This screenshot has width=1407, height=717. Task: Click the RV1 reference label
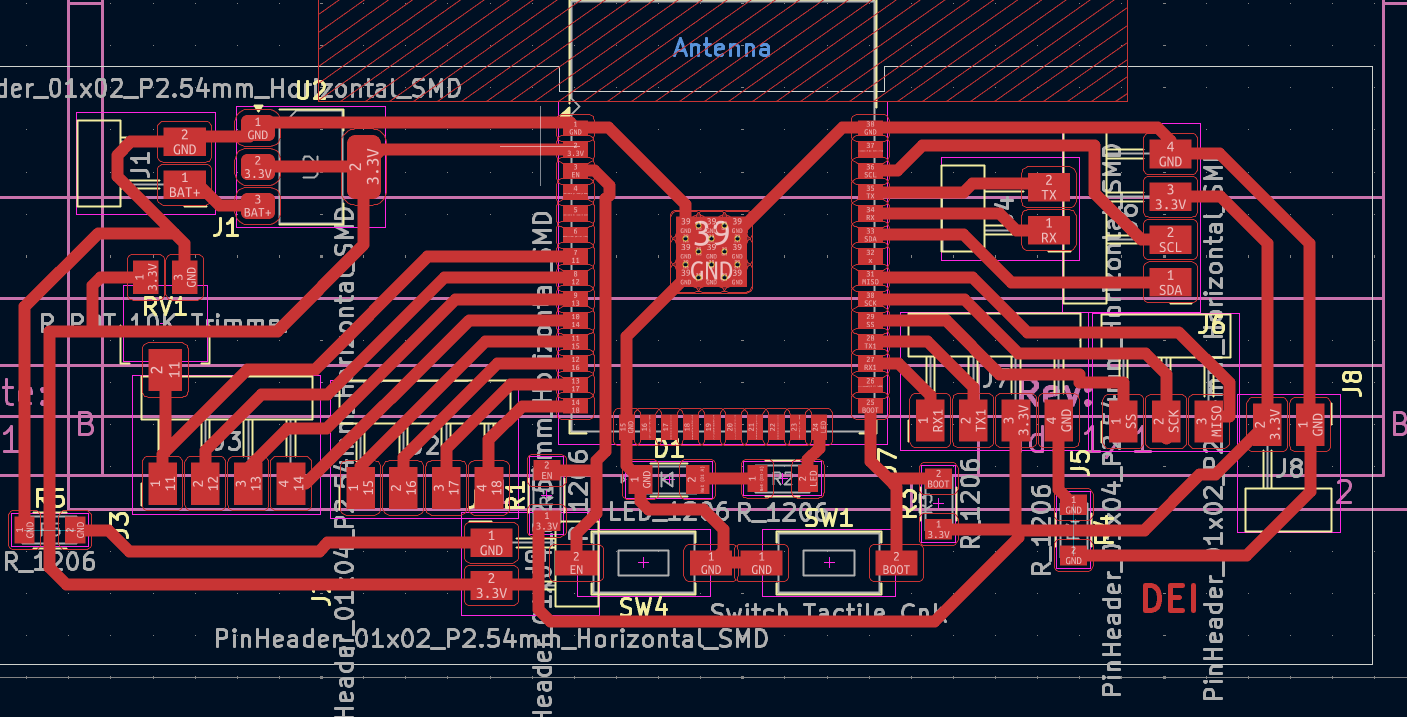[164, 305]
